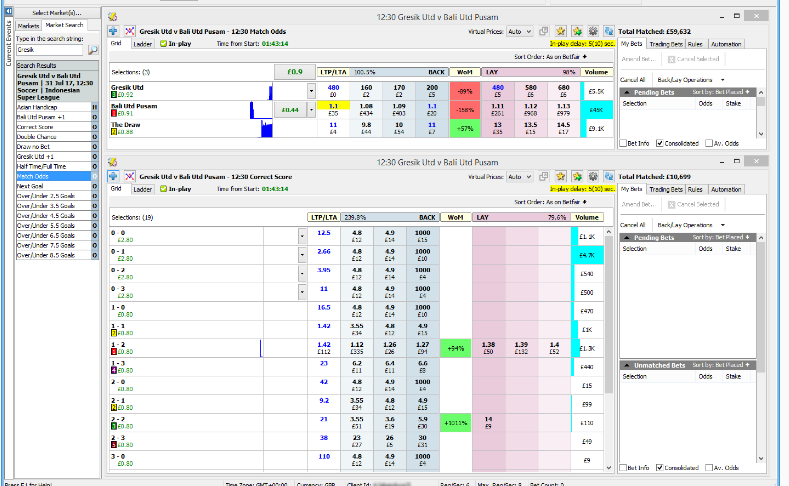Click the cyan volume cell for Bali Utd Pusam
The height and width of the screenshot is (486, 789).
596,110
